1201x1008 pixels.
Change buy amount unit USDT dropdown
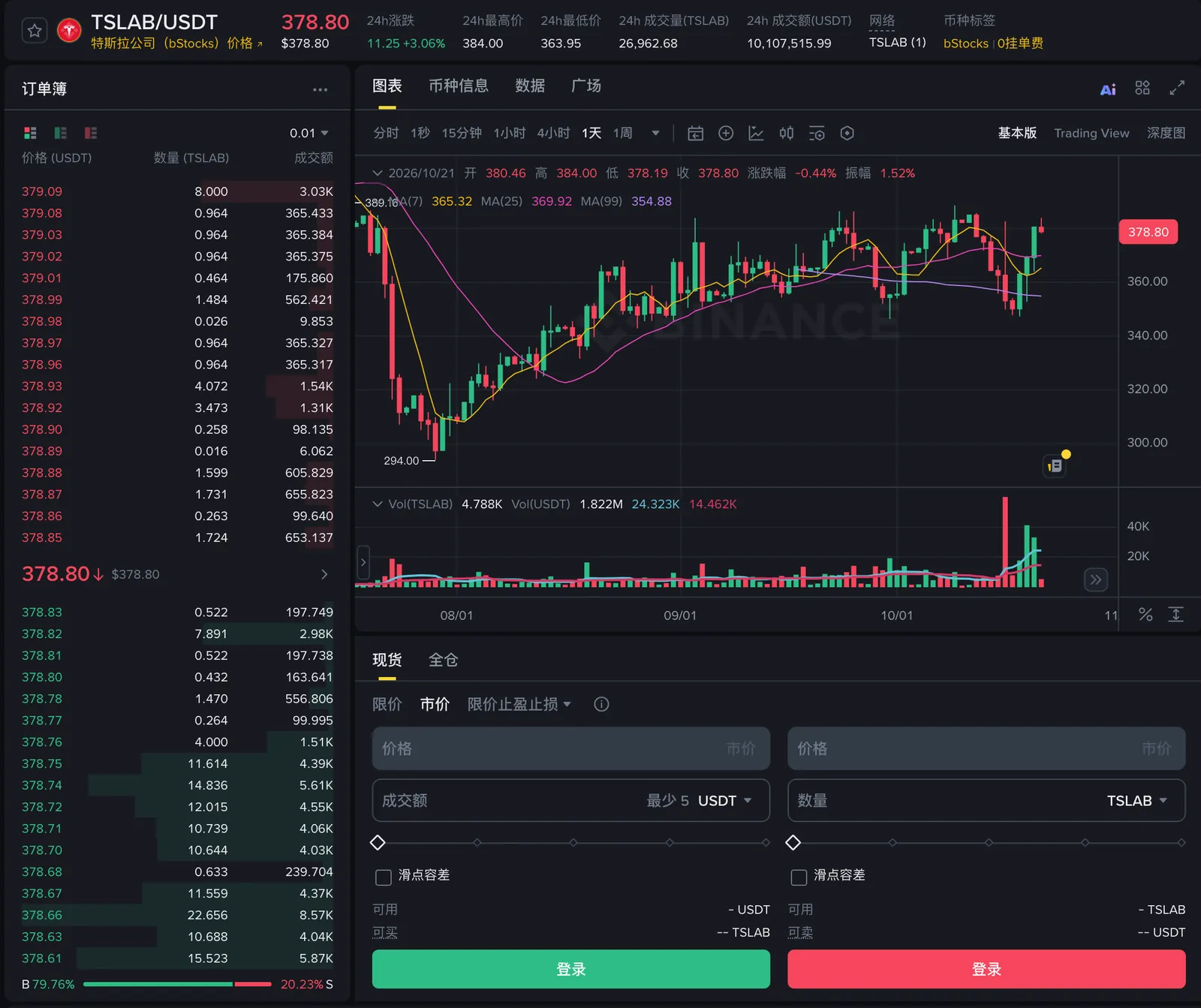coord(724,801)
